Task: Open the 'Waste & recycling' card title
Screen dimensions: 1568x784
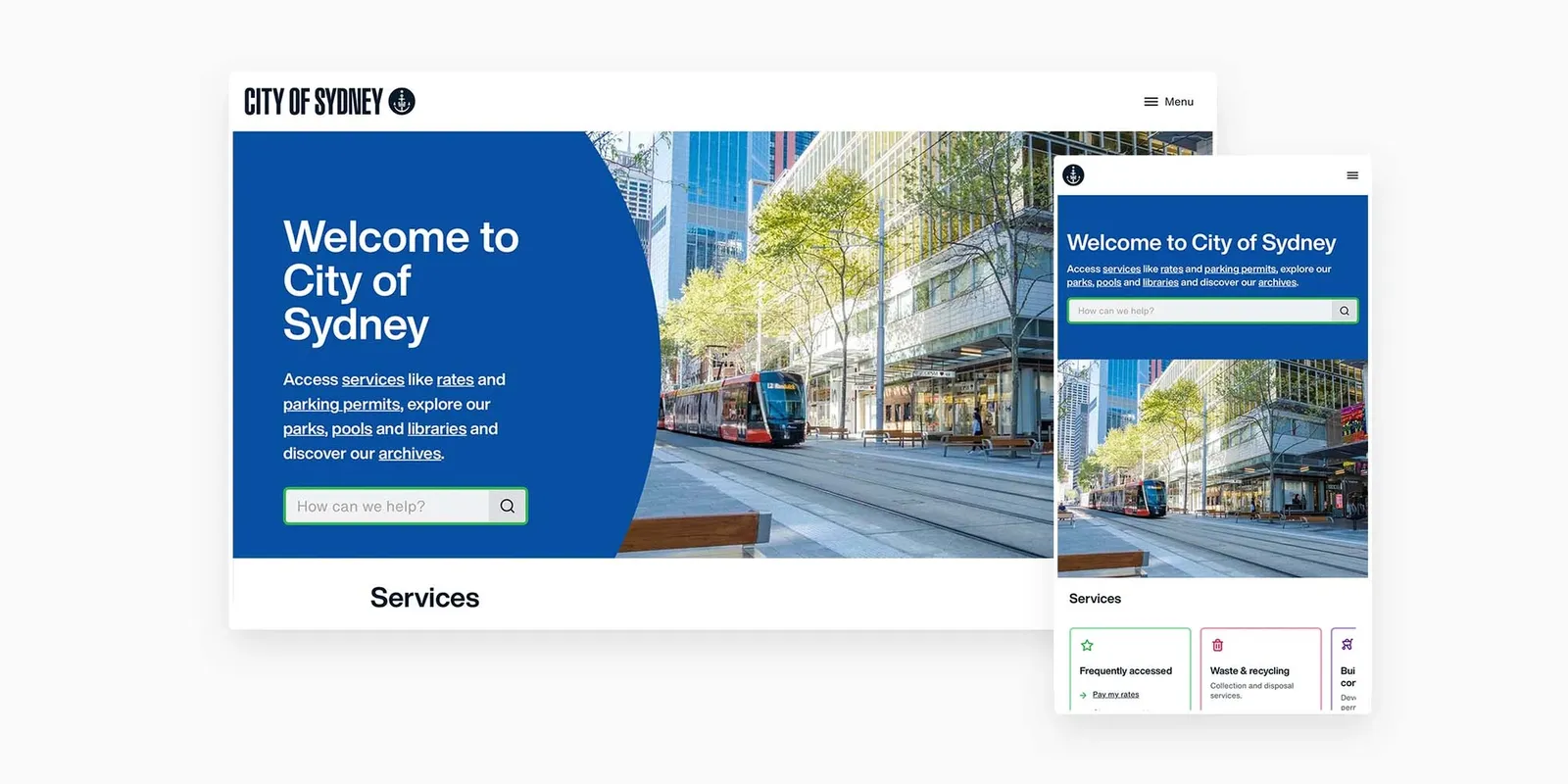Action: [x=1249, y=671]
